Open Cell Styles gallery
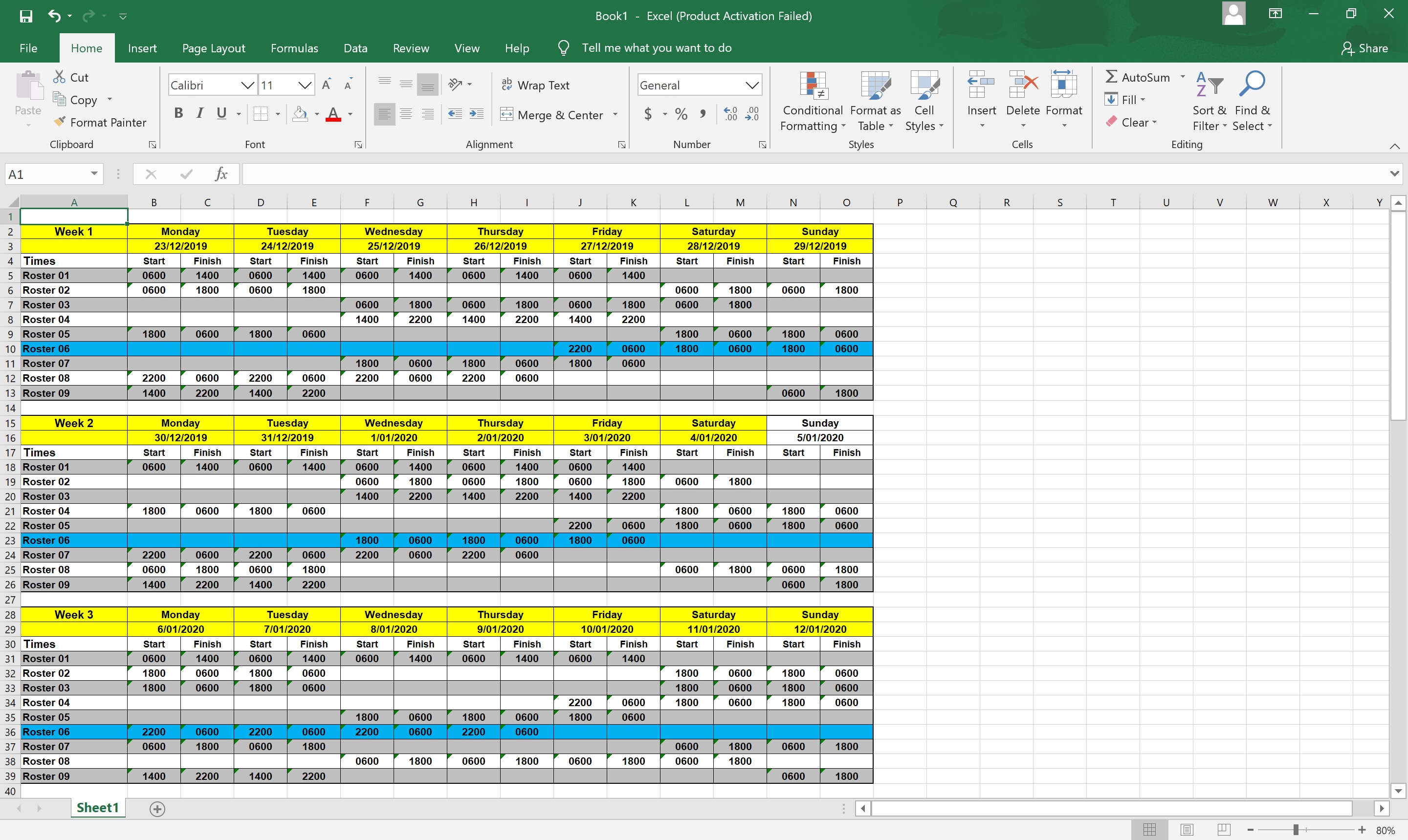Viewport: 1408px width, 840px height. coord(924,101)
